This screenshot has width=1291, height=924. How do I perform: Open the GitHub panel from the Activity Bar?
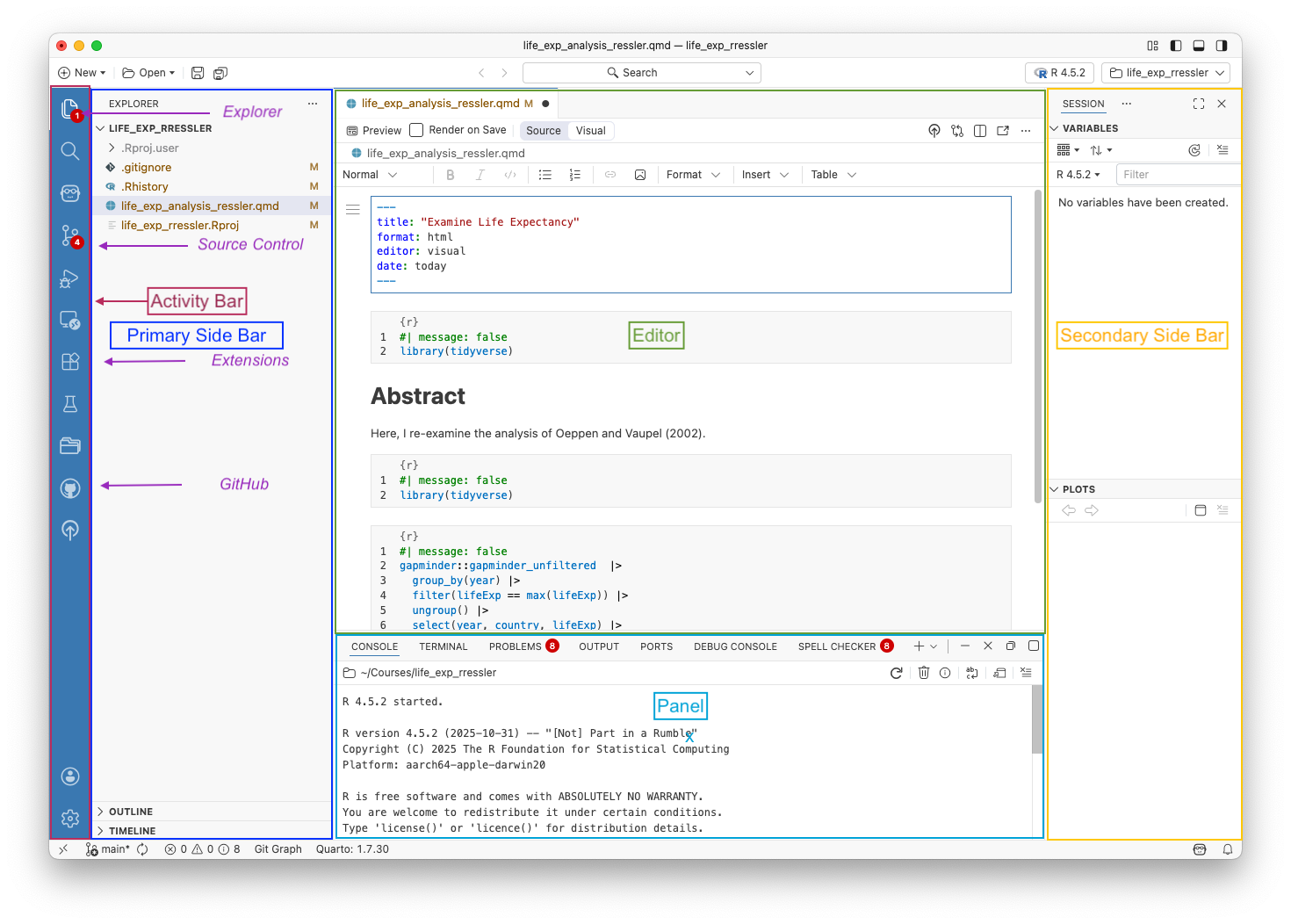(70, 487)
